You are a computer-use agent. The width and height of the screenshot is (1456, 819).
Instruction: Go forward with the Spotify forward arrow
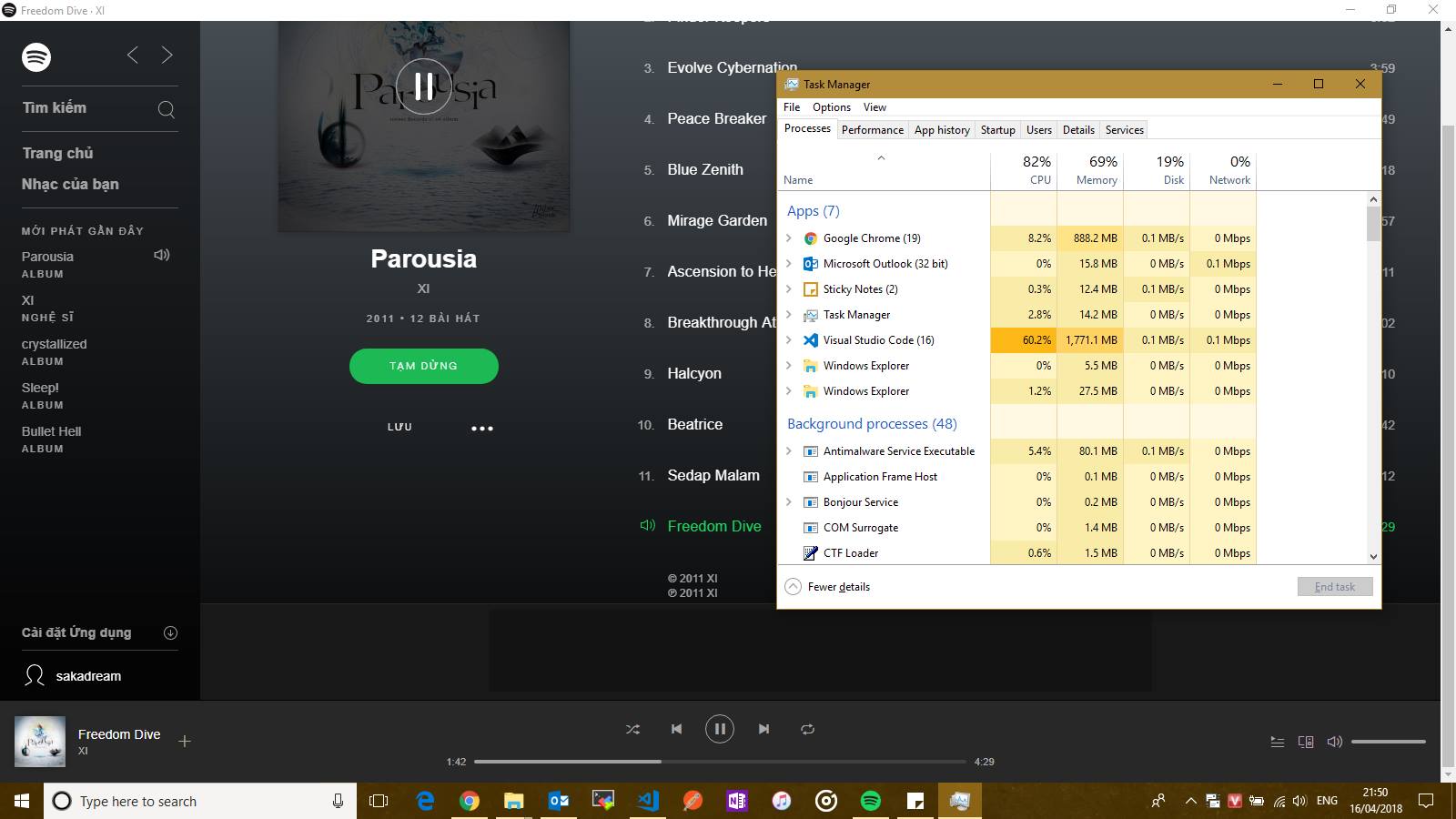pos(167,56)
